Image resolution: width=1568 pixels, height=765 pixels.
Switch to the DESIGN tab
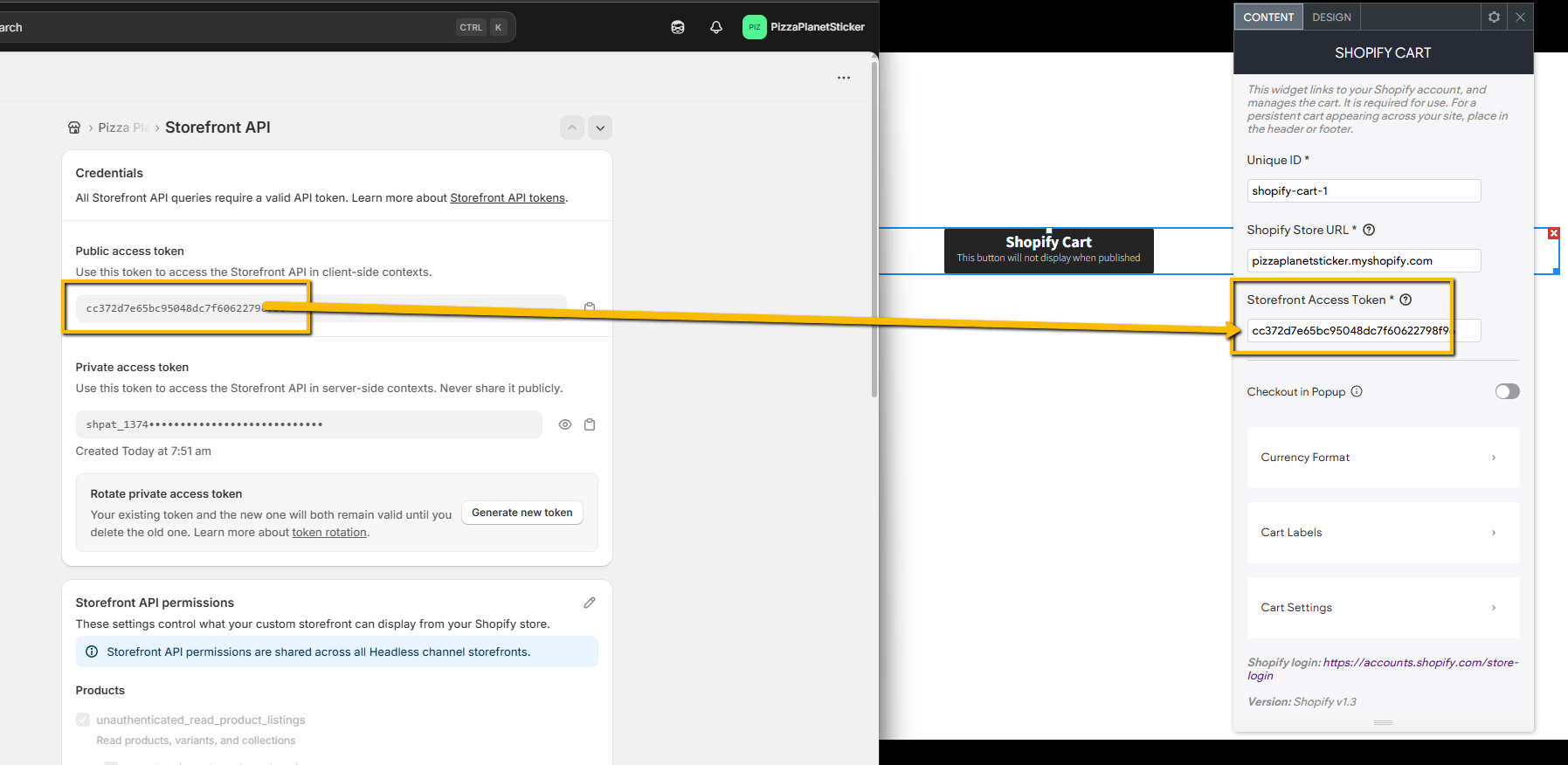click(x=1331, y=17)
